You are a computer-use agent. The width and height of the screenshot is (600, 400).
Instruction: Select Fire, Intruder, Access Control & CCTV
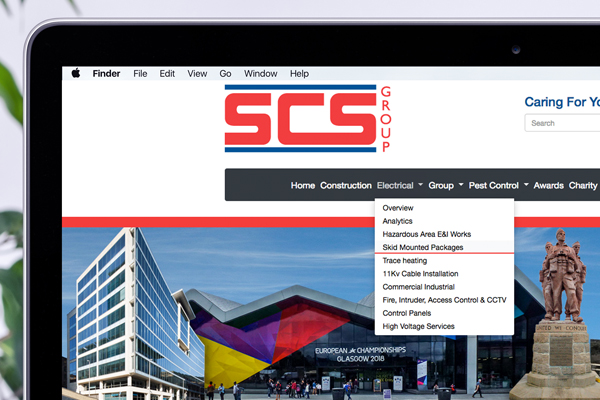click(x=444, y=300)
